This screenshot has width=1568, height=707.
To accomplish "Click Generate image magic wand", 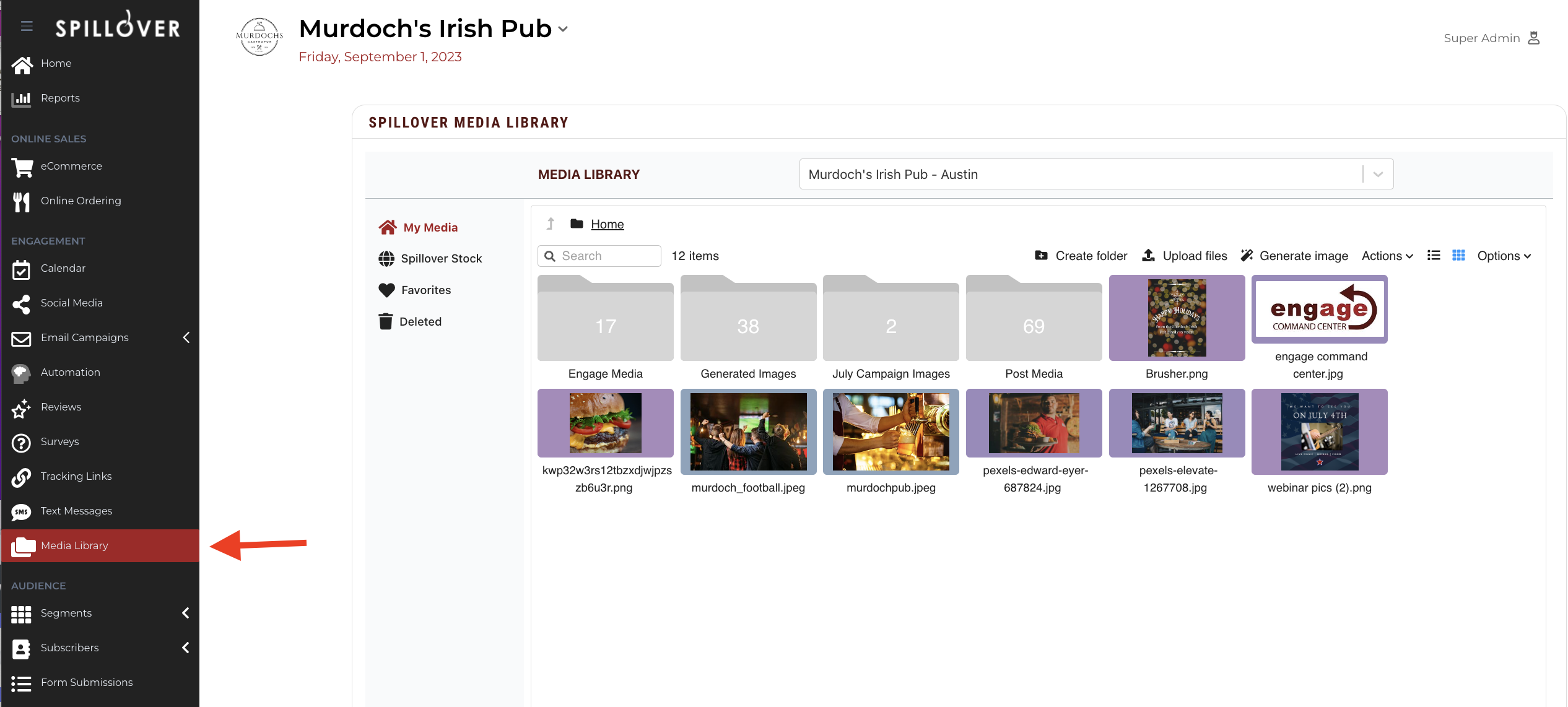I will 1247,256.
